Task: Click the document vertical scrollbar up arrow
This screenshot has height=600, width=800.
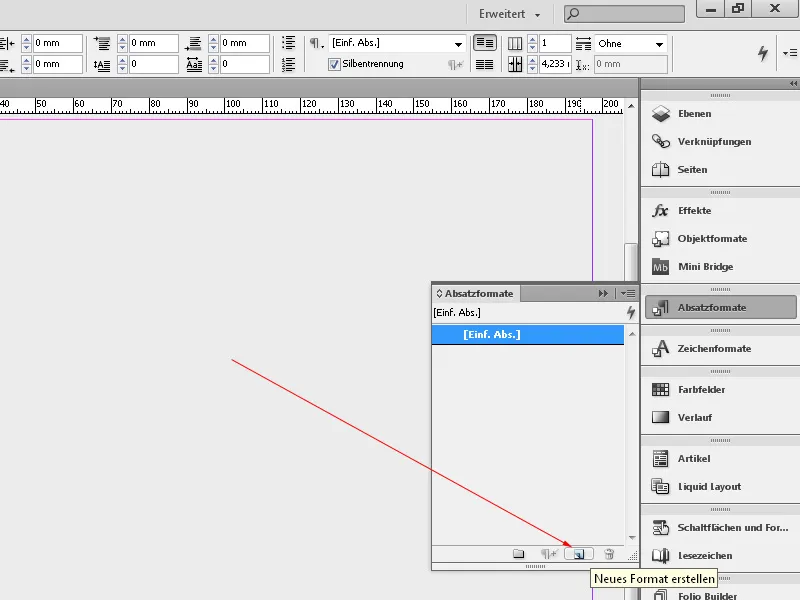Action: 631,106
